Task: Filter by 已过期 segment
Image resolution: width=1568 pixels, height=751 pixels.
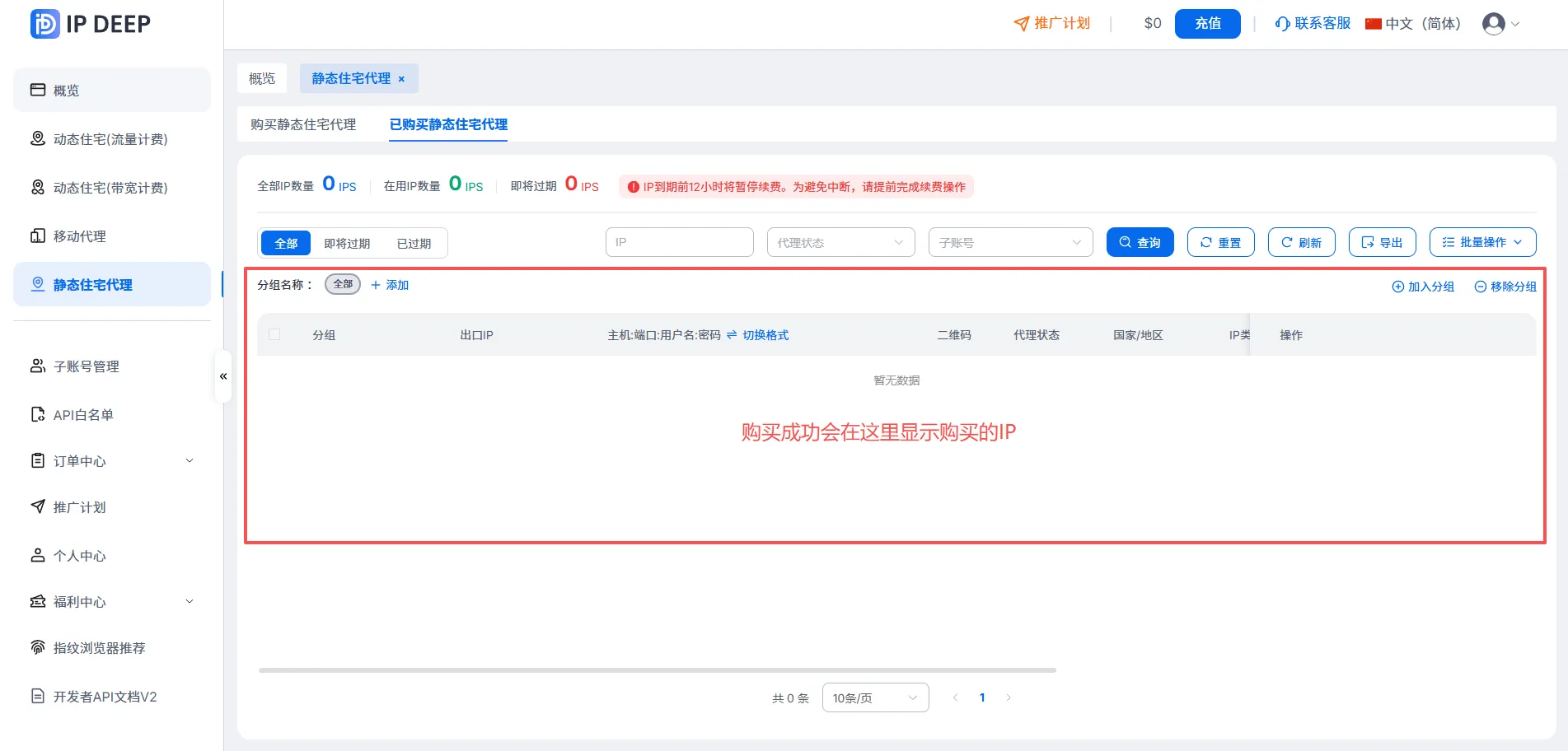Action: (x=414, y=243)
